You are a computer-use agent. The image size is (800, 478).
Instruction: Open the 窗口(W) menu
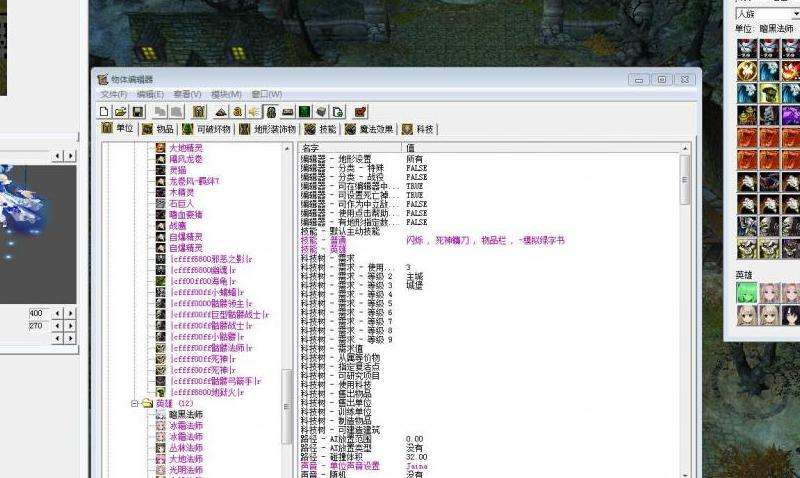click(x=266, y=94)
